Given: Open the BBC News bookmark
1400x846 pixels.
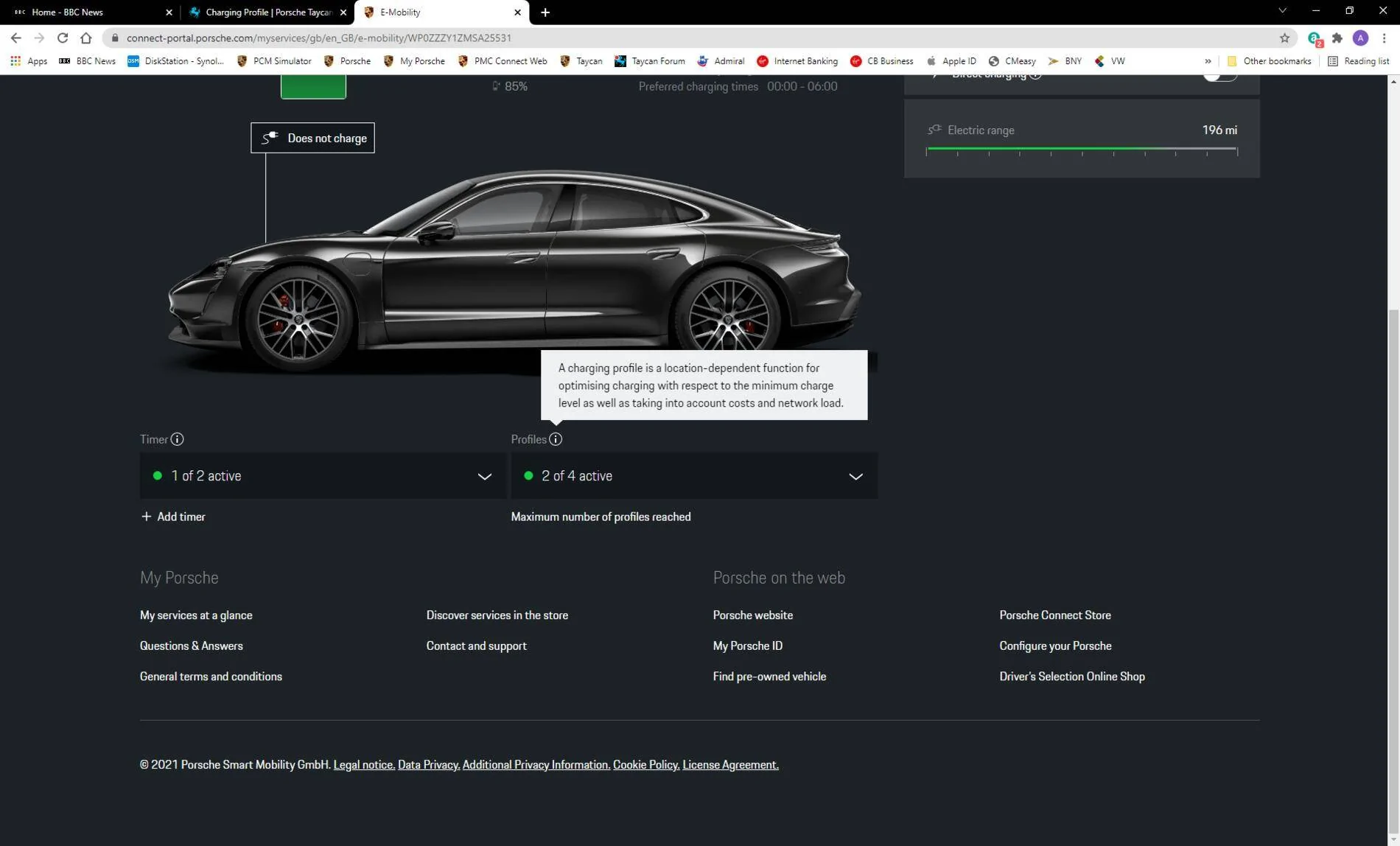Looking at the screenshot, I should click(87, 61).
